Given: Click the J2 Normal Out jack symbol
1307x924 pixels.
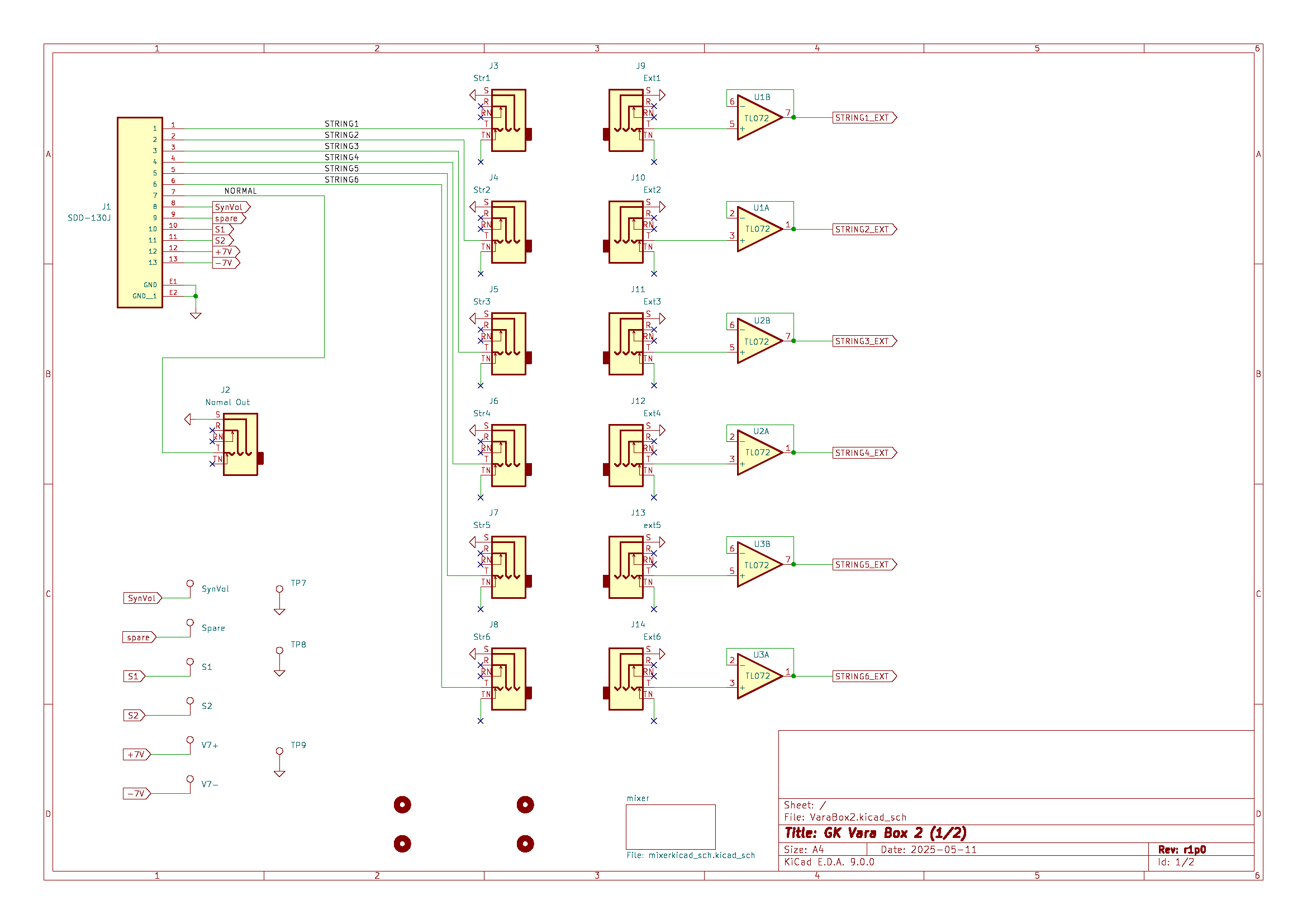Looking at the screenshot, I should pyautogui.click(x=240, y=444).
